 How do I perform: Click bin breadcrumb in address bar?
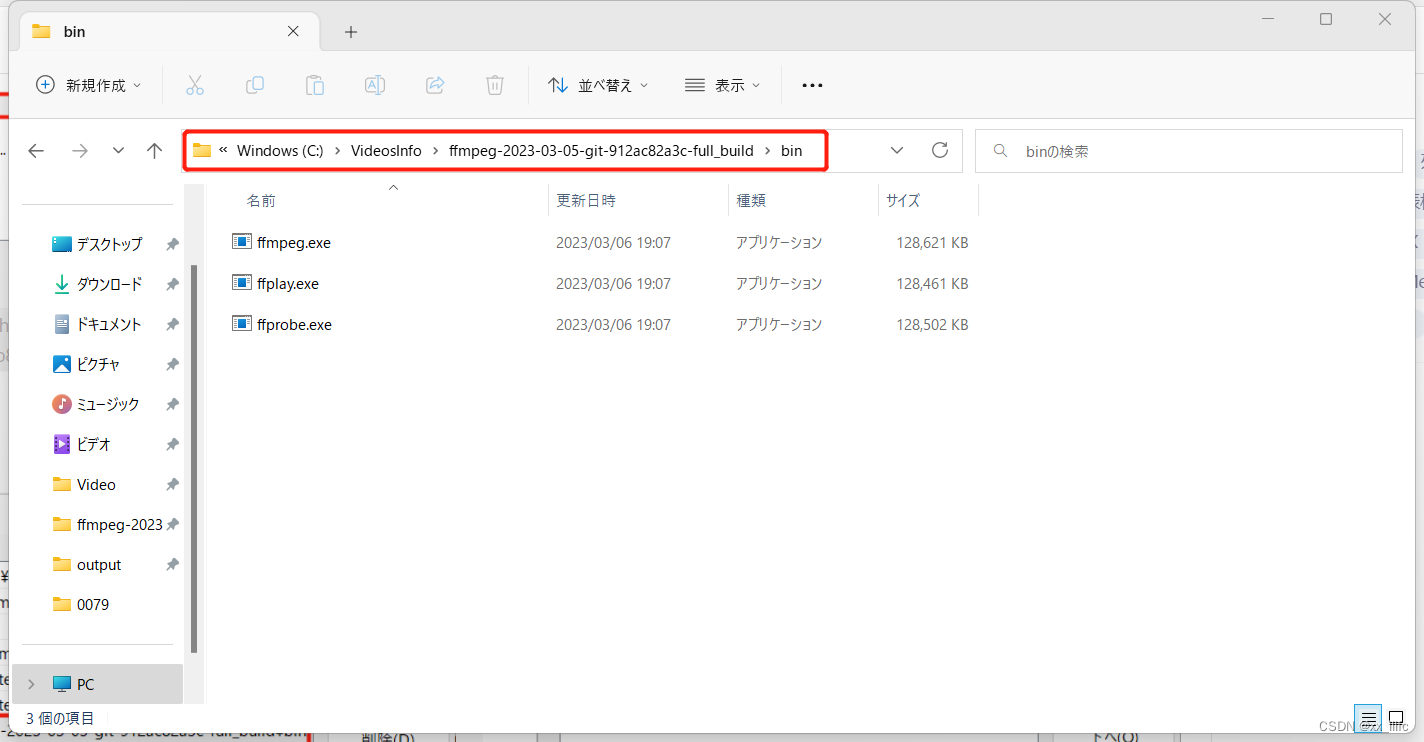pos(791,151)
